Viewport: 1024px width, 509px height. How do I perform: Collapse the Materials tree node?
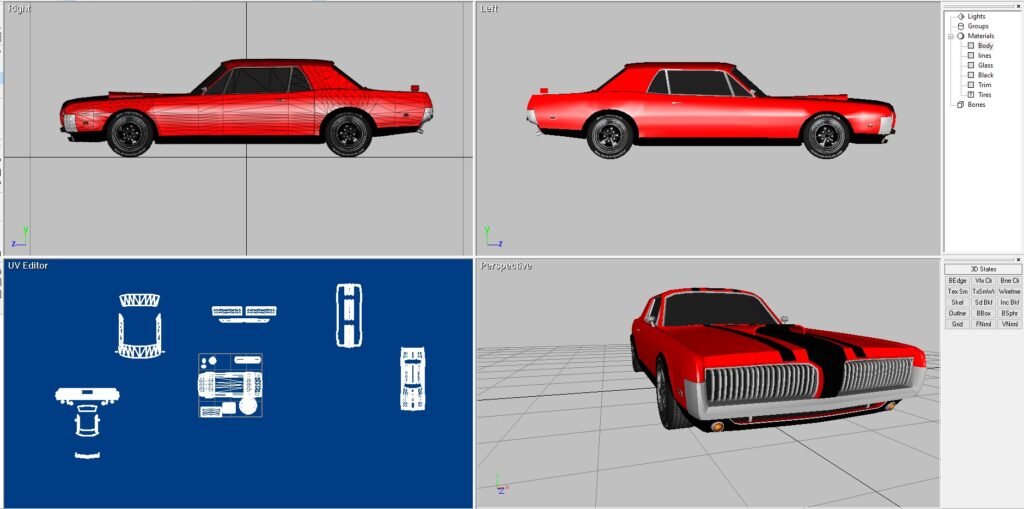point(951,36)
